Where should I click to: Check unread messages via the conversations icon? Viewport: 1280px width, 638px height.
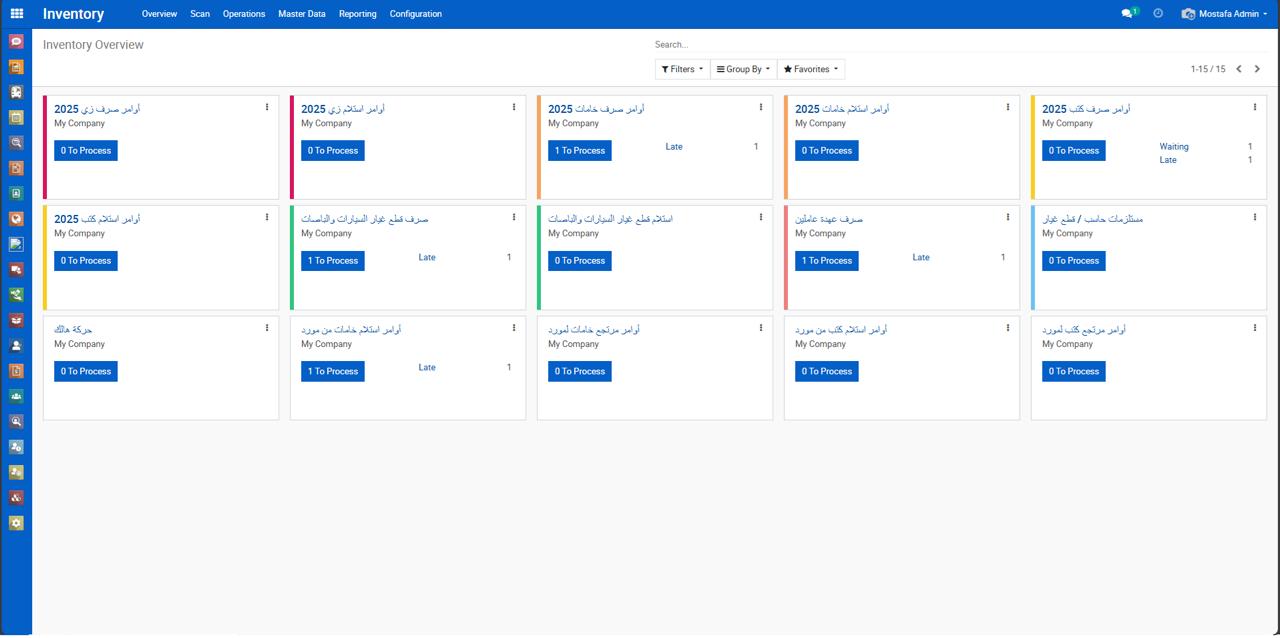[1127, 13]
